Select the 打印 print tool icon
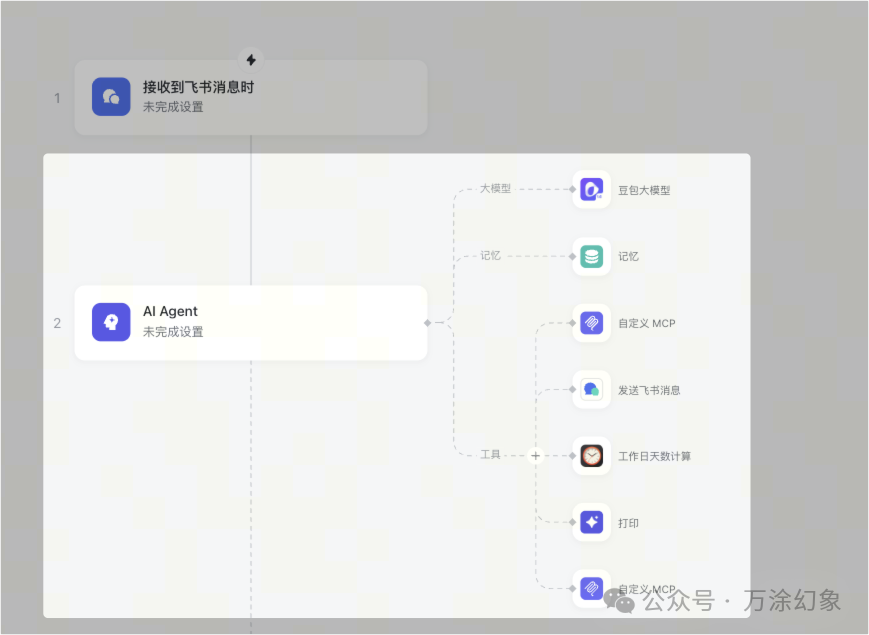This screenshot has height=635, width=869. coord(591,522)
